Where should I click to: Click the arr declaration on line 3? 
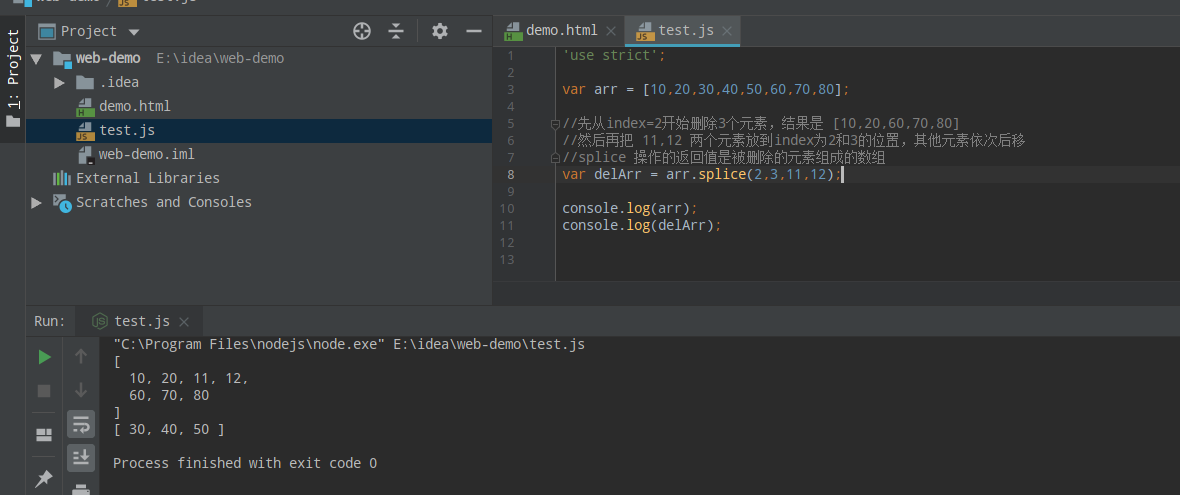[x=706, y=90]
